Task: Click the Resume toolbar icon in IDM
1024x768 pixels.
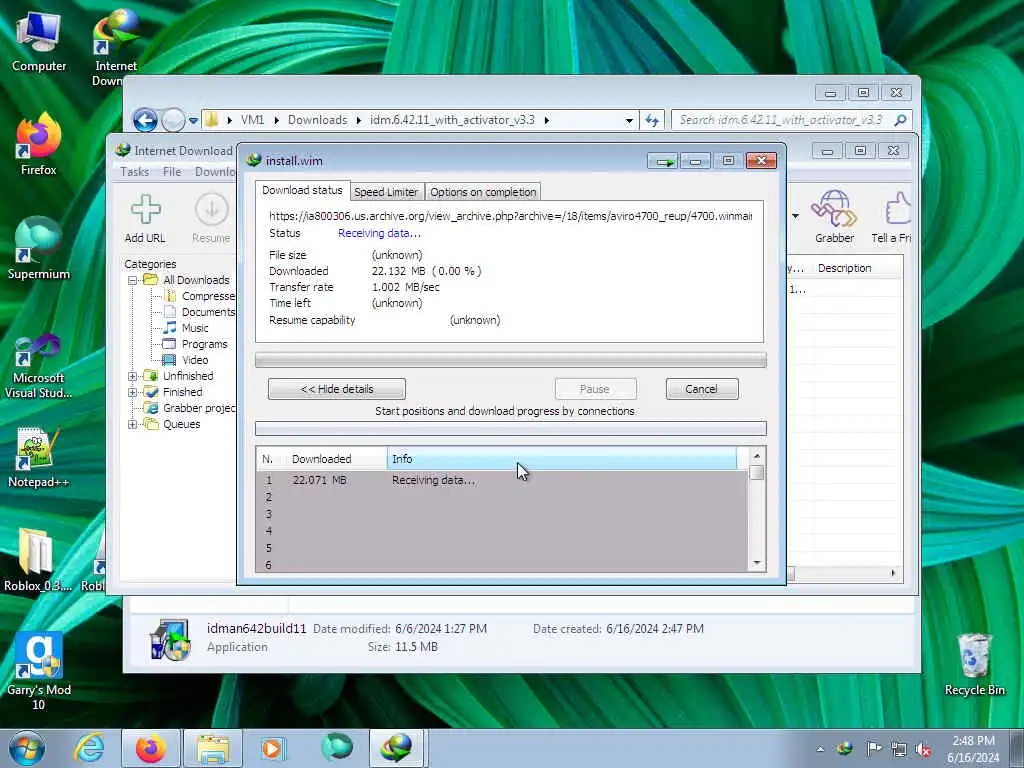Action: [x=211, y=219]
